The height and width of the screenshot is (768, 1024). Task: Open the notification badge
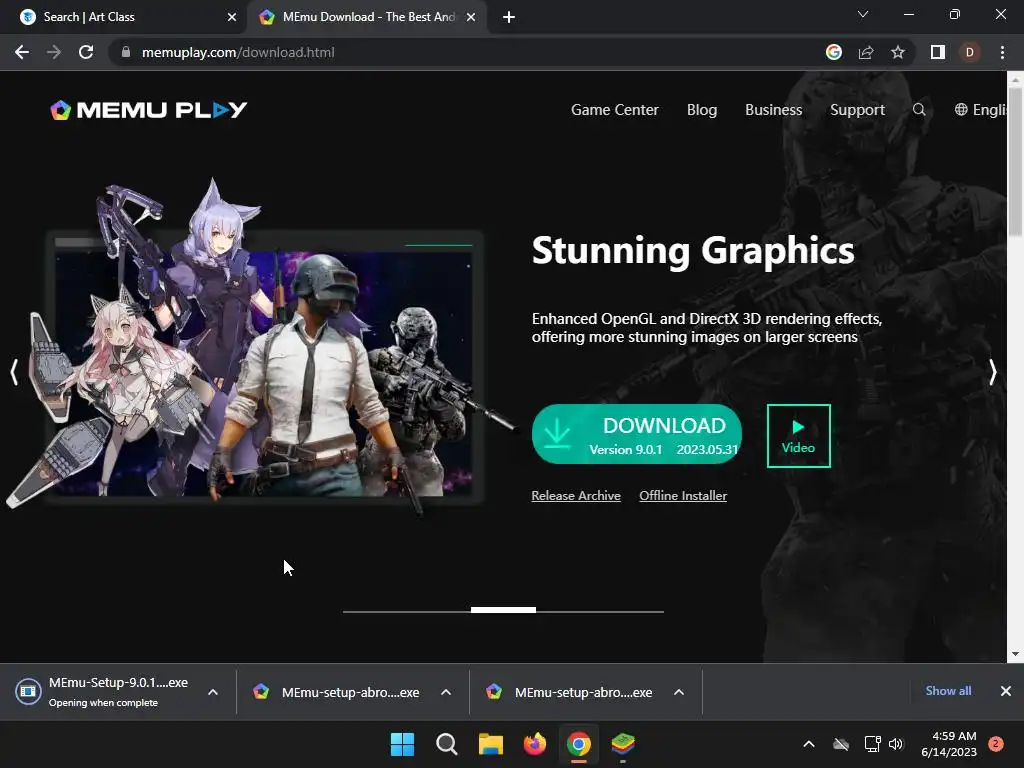(996, 744)
